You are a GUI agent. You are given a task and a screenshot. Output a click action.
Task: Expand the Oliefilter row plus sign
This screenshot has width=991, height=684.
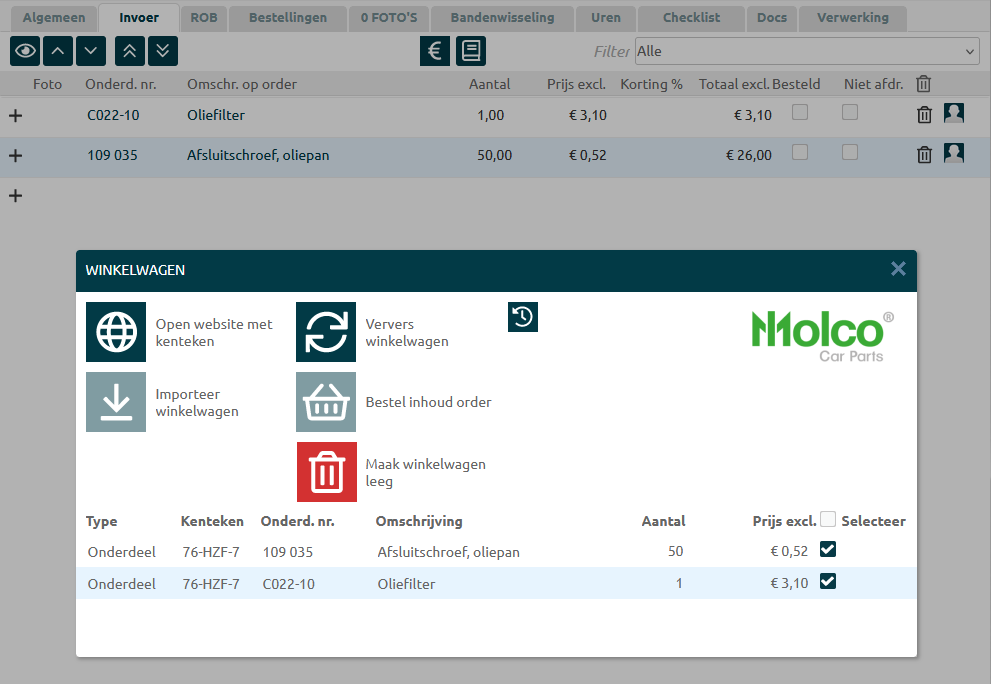pyautogui.click(x=15, y=116)
